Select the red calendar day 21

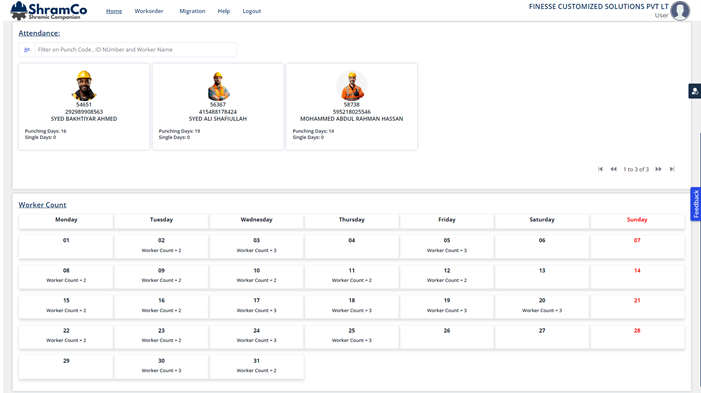(x=637, y=306)
